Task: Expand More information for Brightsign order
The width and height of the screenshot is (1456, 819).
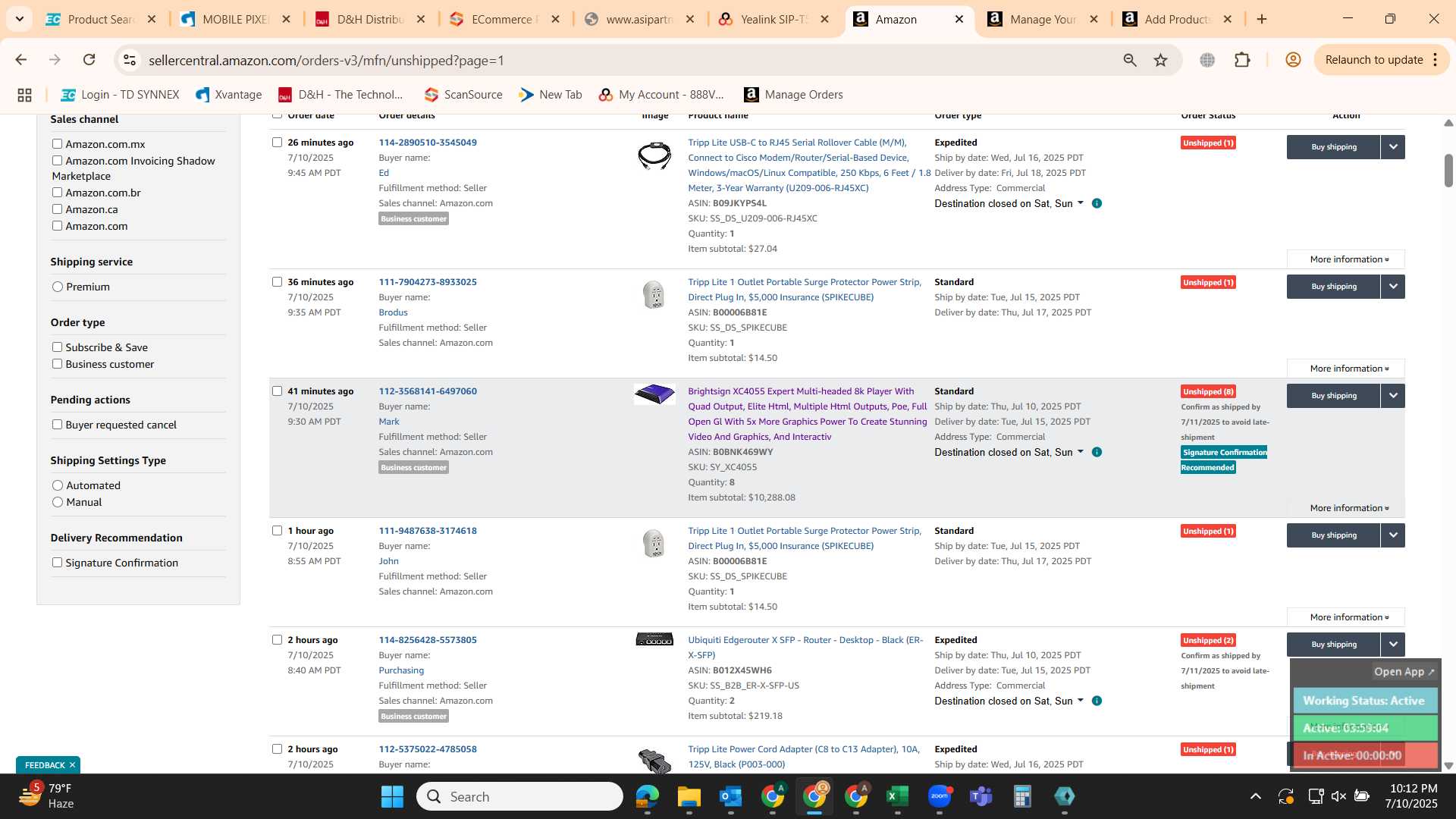Action: point(1346,508)
